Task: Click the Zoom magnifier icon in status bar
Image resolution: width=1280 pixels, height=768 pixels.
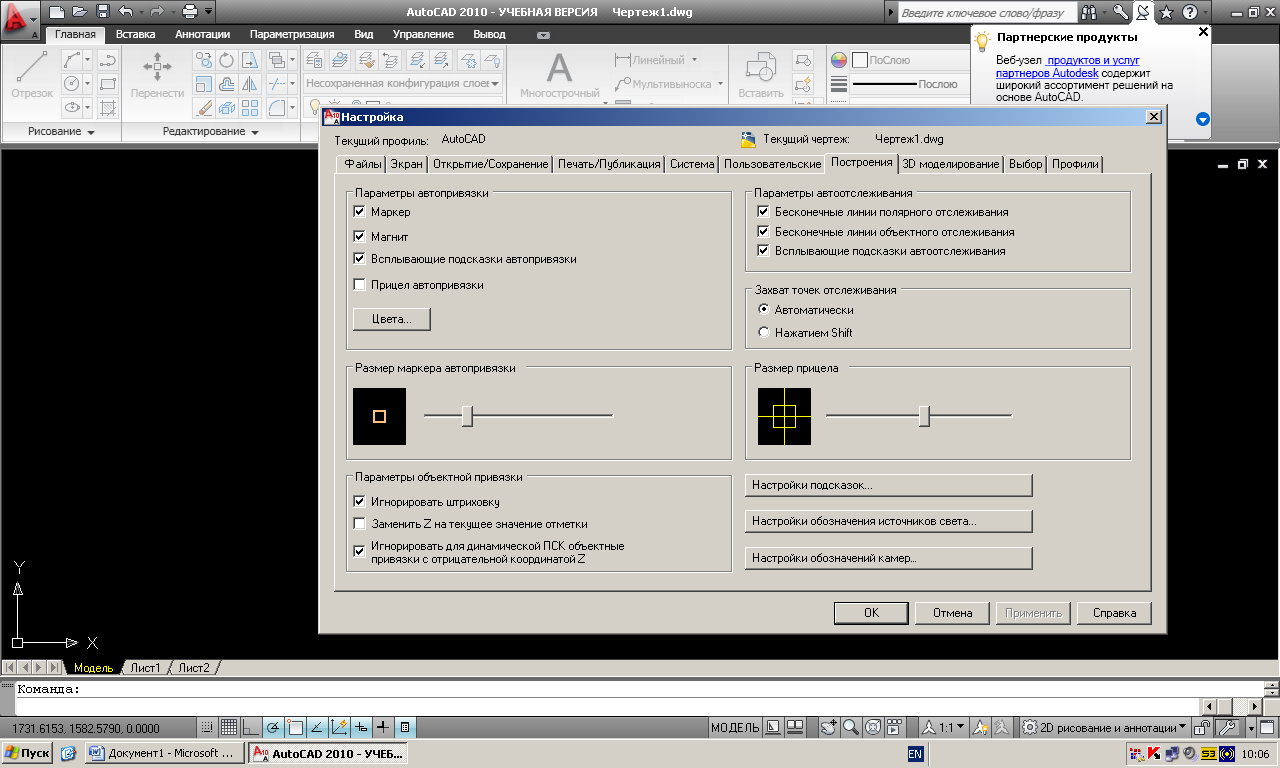Action: [x=850, y=727]
